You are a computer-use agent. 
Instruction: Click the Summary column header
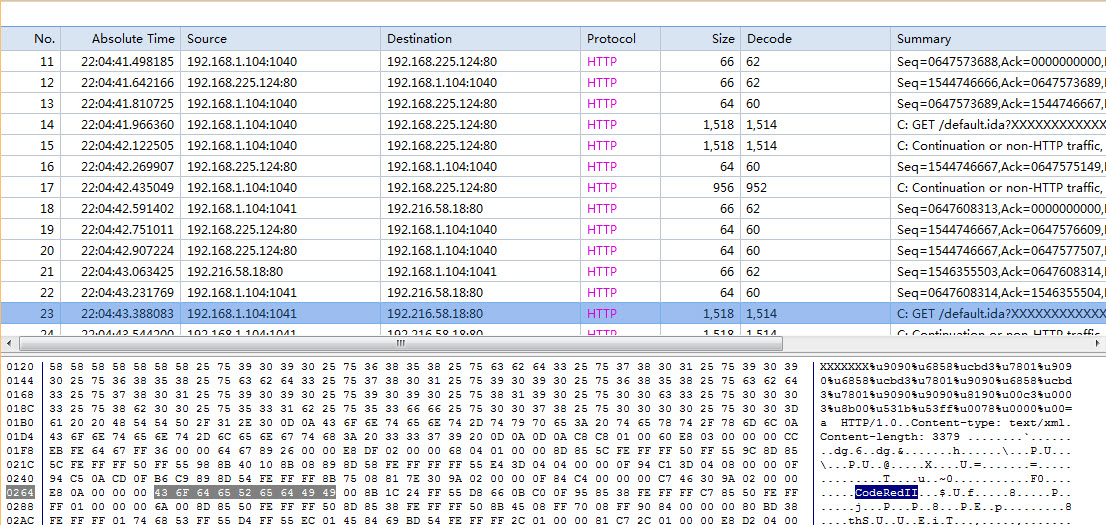(x=923, y=39)
